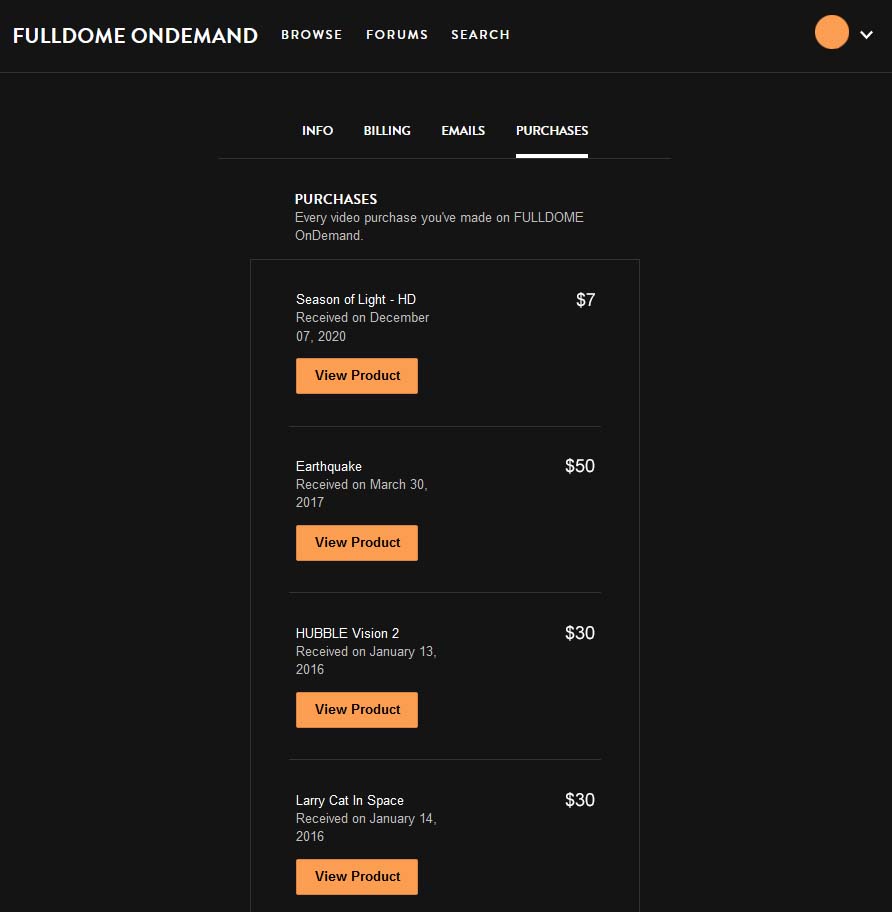Screen dimensions: 892x912
Task: Switch to the Billing tab
Action: point(387,131)
